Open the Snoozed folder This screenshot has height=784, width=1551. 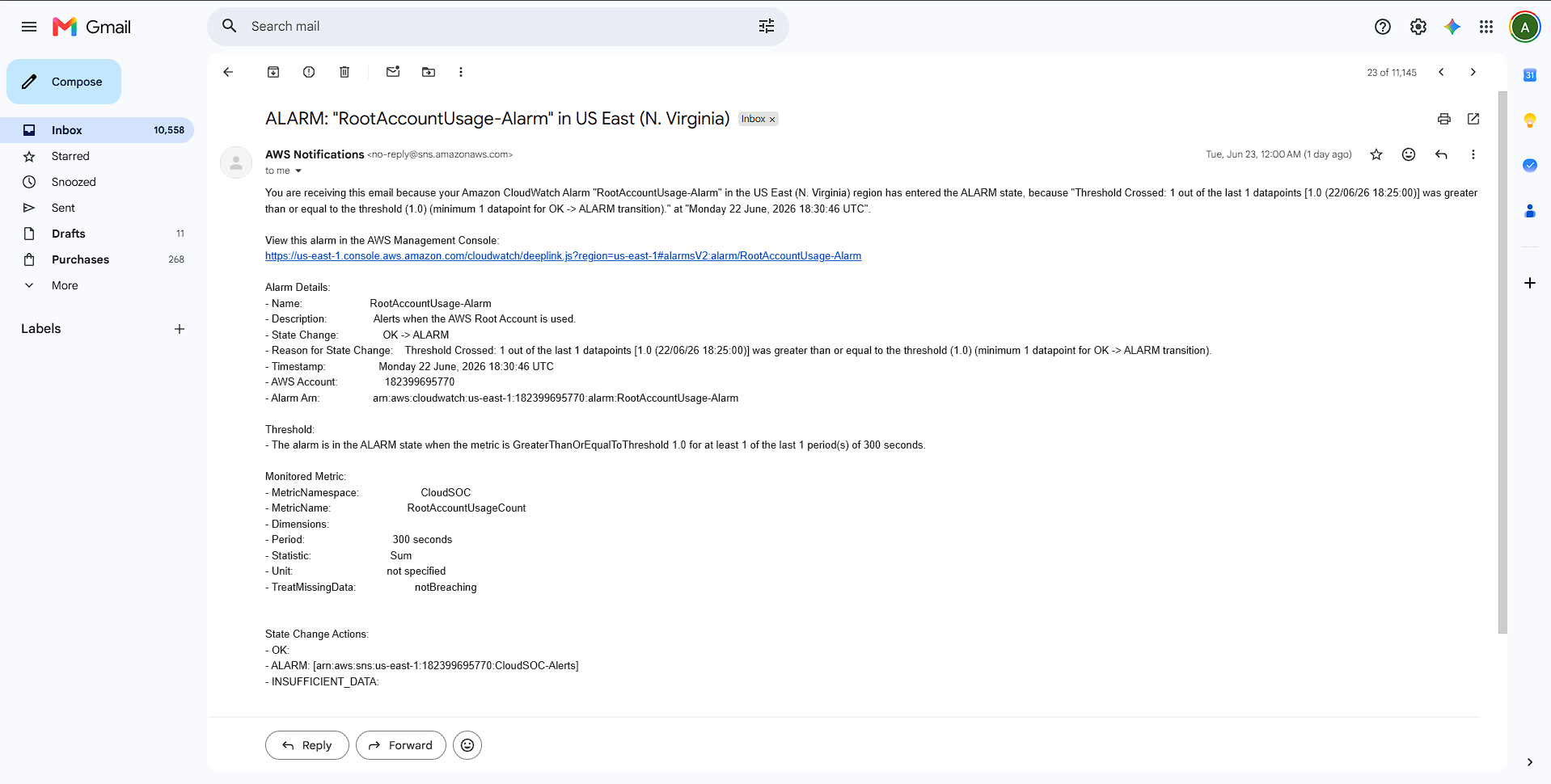coord(97,182)
